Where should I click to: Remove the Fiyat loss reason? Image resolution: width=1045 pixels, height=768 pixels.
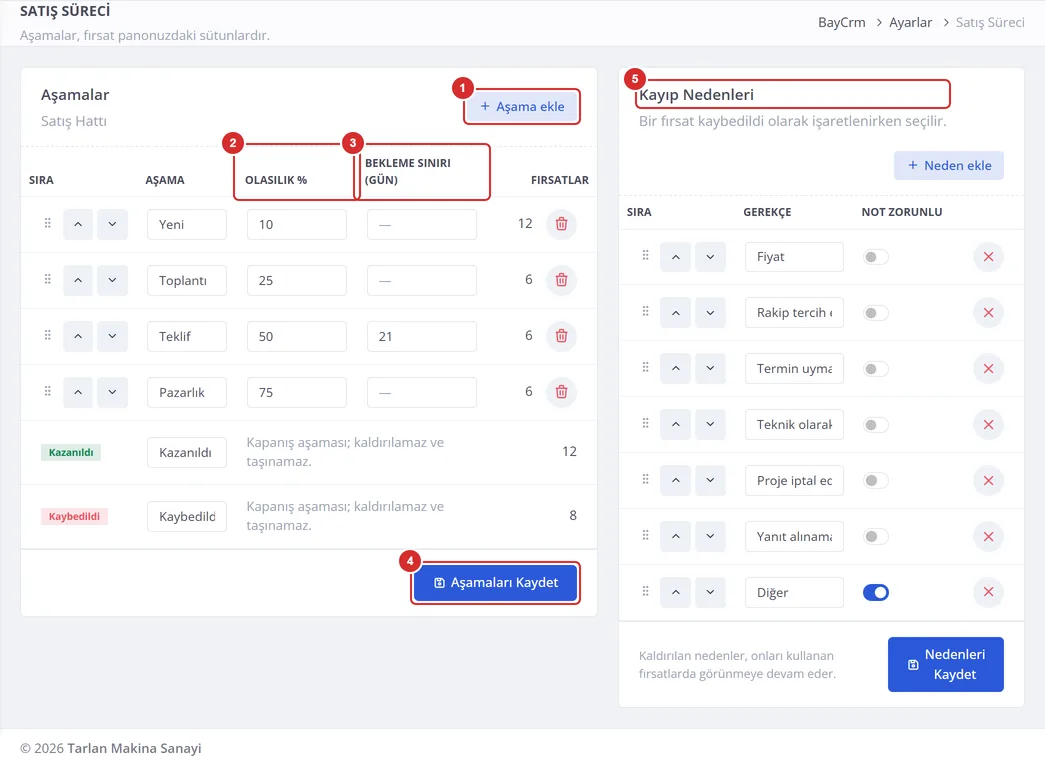[988, 257]
